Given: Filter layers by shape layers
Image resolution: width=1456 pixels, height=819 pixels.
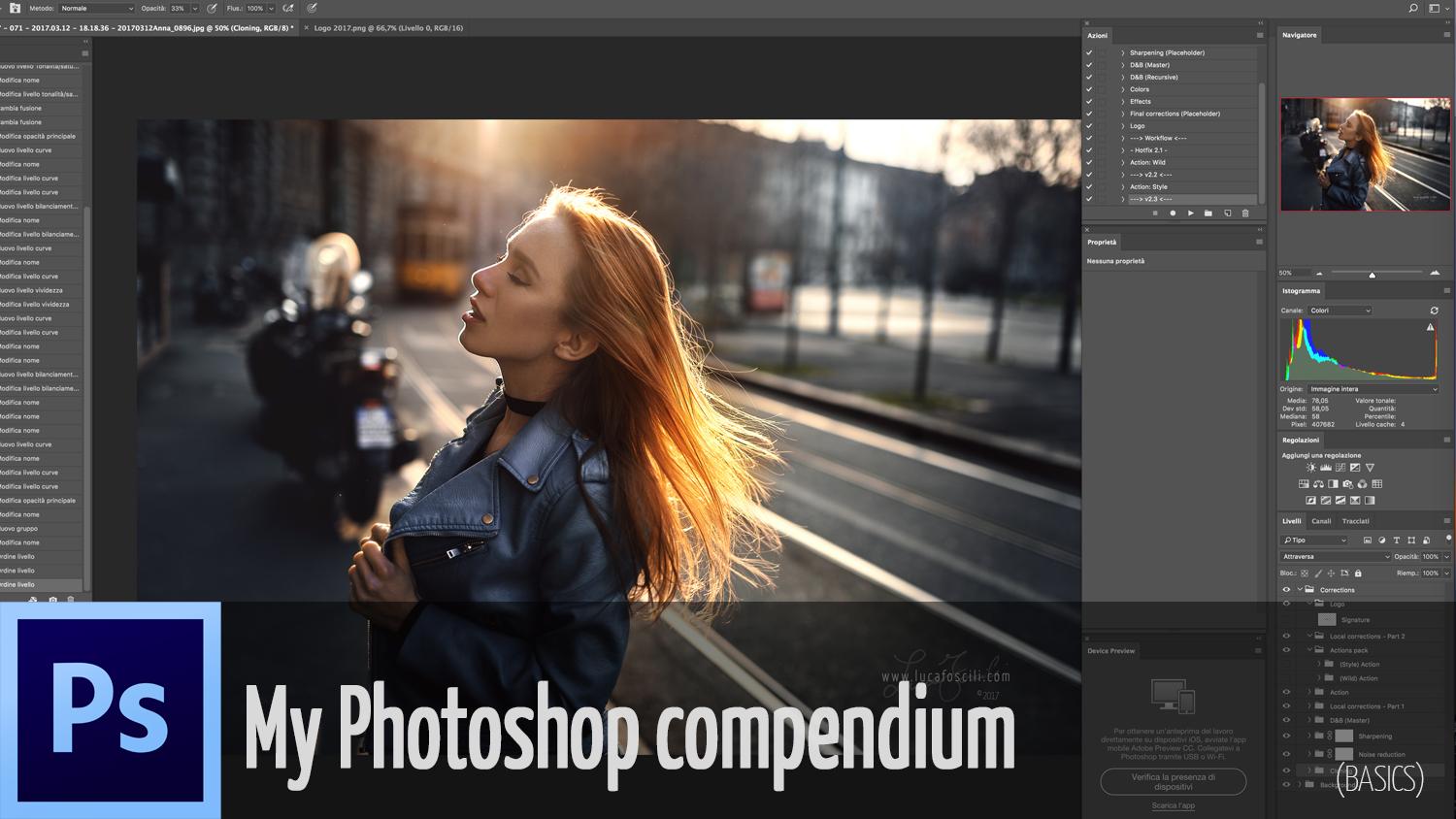Looking at the screenshot, I should [1411, 541].
